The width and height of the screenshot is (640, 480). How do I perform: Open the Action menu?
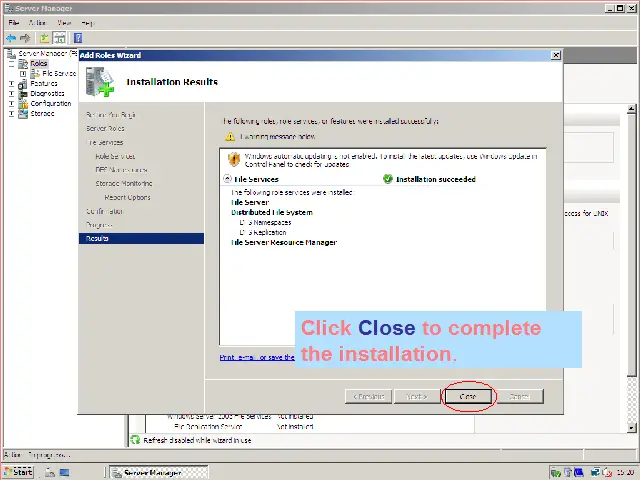coord(38,23)
